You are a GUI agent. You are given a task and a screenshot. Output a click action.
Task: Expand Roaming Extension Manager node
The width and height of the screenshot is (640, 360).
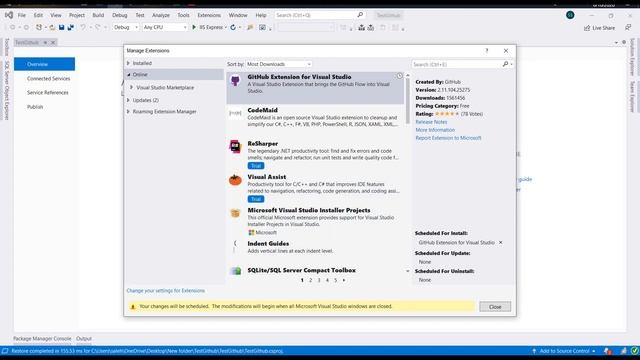coord(128,111)
